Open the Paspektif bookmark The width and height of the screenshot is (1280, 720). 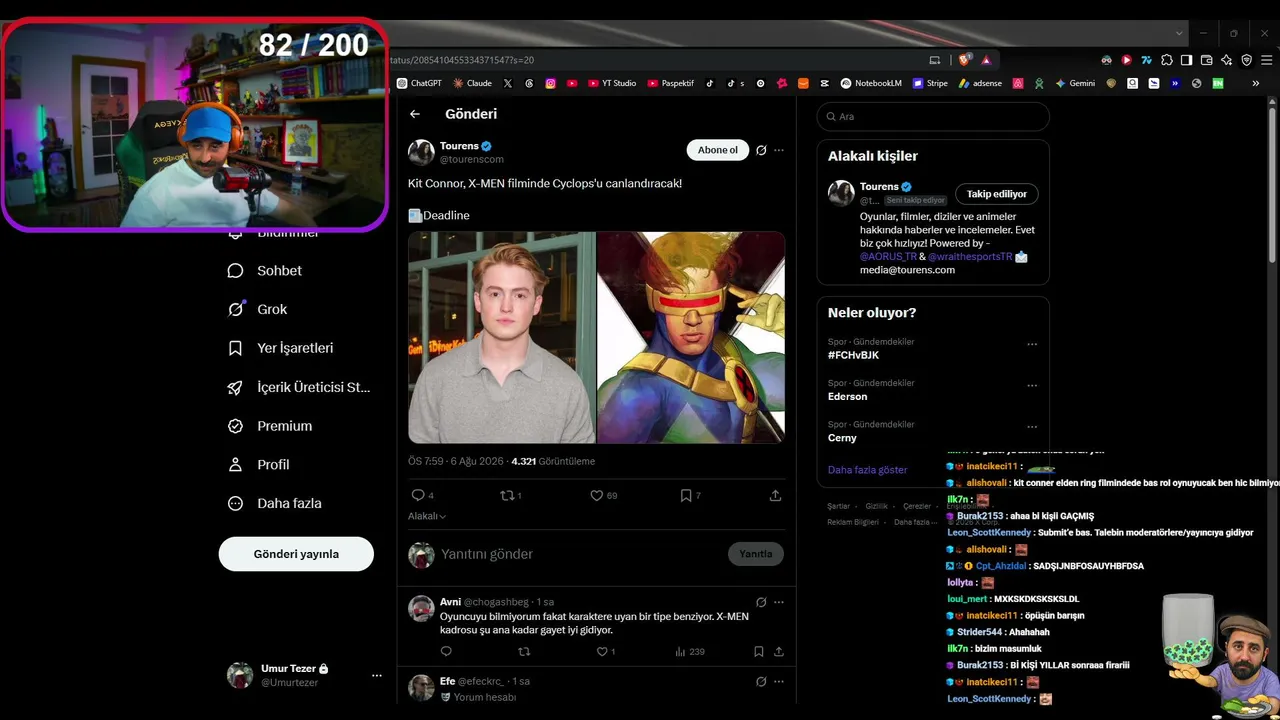tap(671, 84)
